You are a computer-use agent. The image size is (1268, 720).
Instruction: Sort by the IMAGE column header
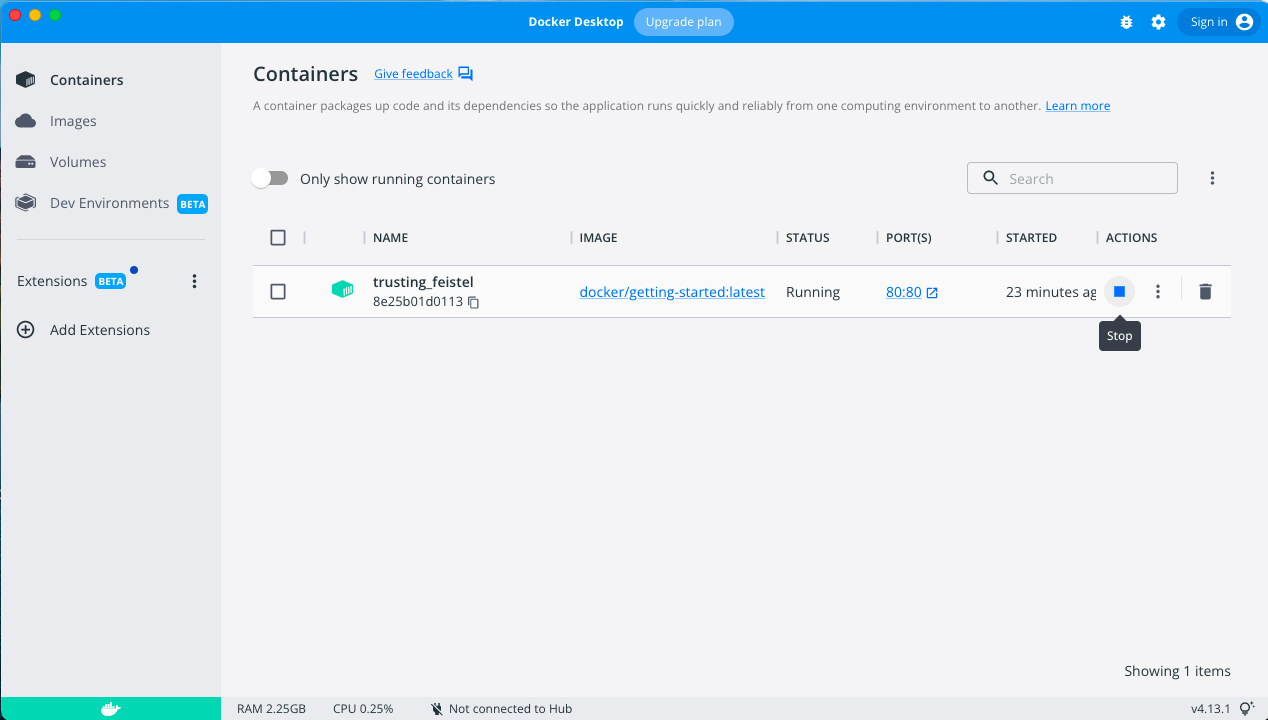599,238
